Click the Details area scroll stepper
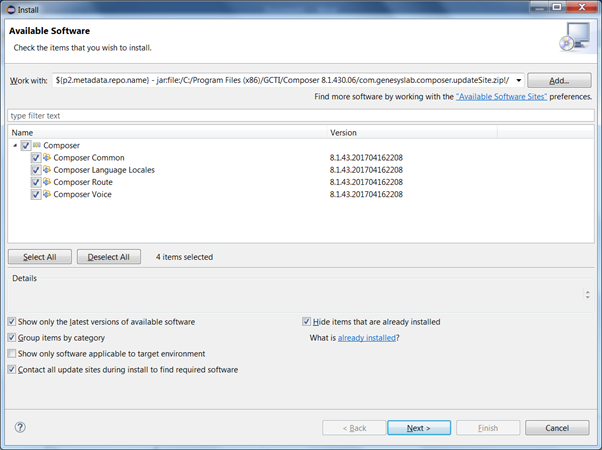Viewport: 602px width, 450px height. (587, 294)
